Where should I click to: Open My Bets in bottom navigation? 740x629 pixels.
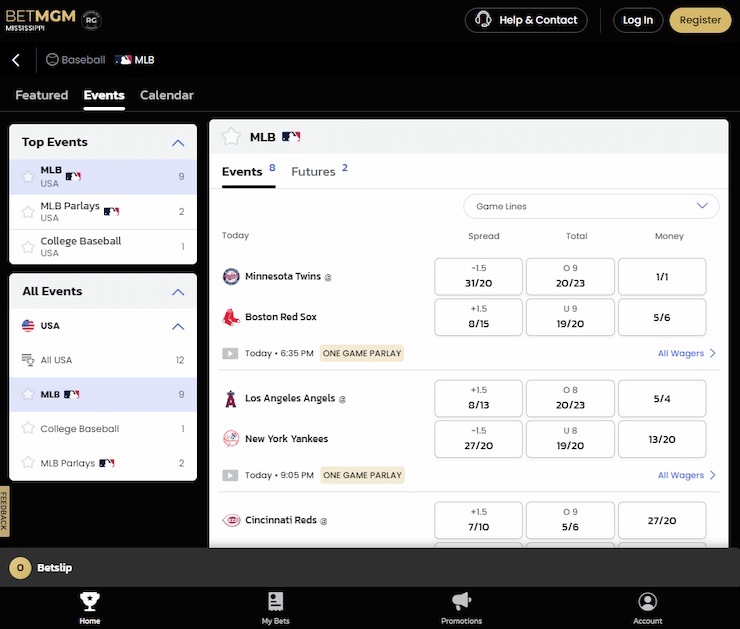pos(276,608)
